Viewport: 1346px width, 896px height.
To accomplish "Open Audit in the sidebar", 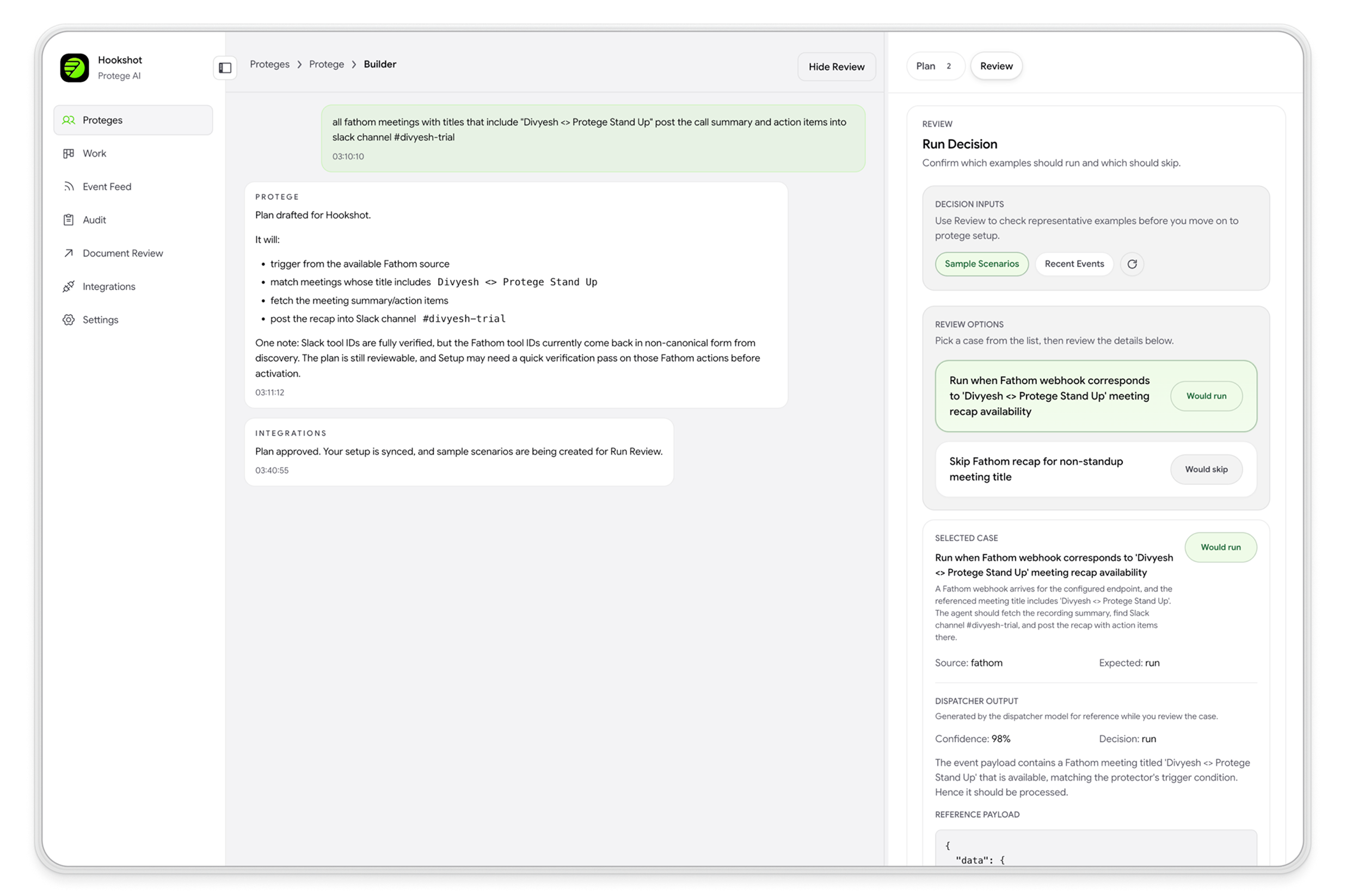I will (133, 220).
